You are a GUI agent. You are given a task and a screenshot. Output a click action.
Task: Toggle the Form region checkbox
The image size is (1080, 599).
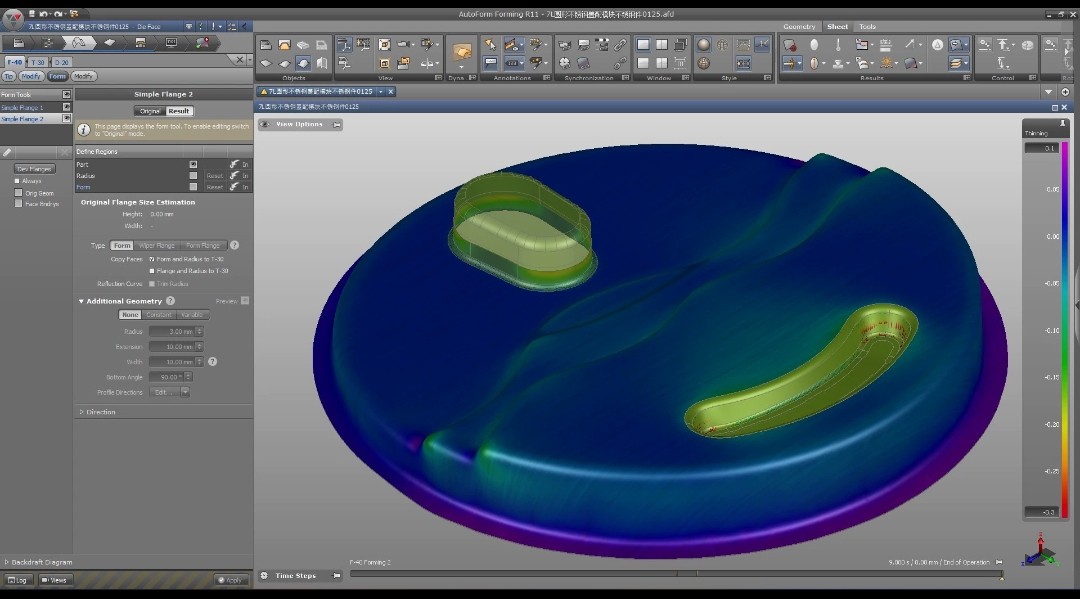click(193, 187)
